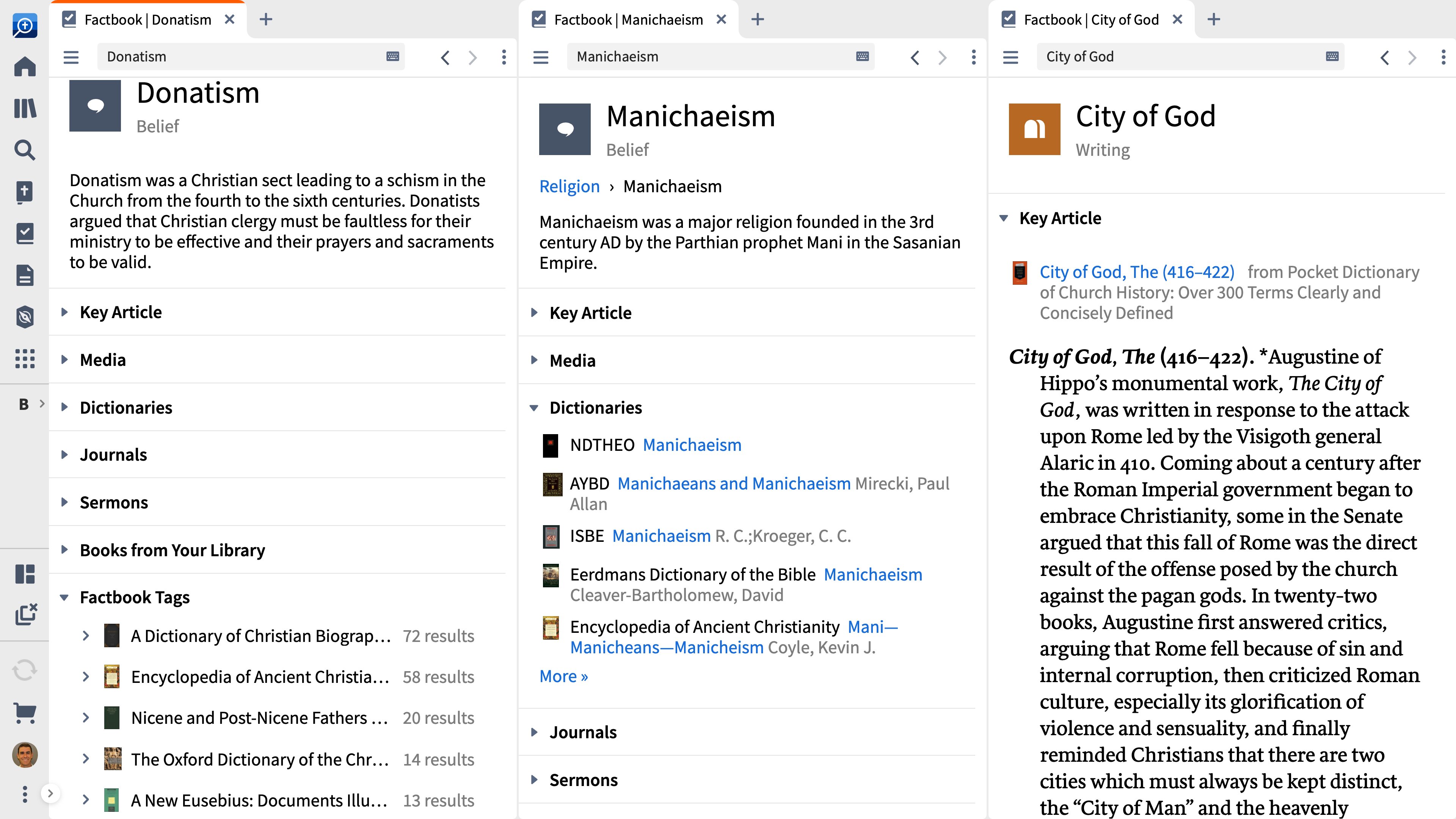Open the Home icon in sidebar

point(25,66)
